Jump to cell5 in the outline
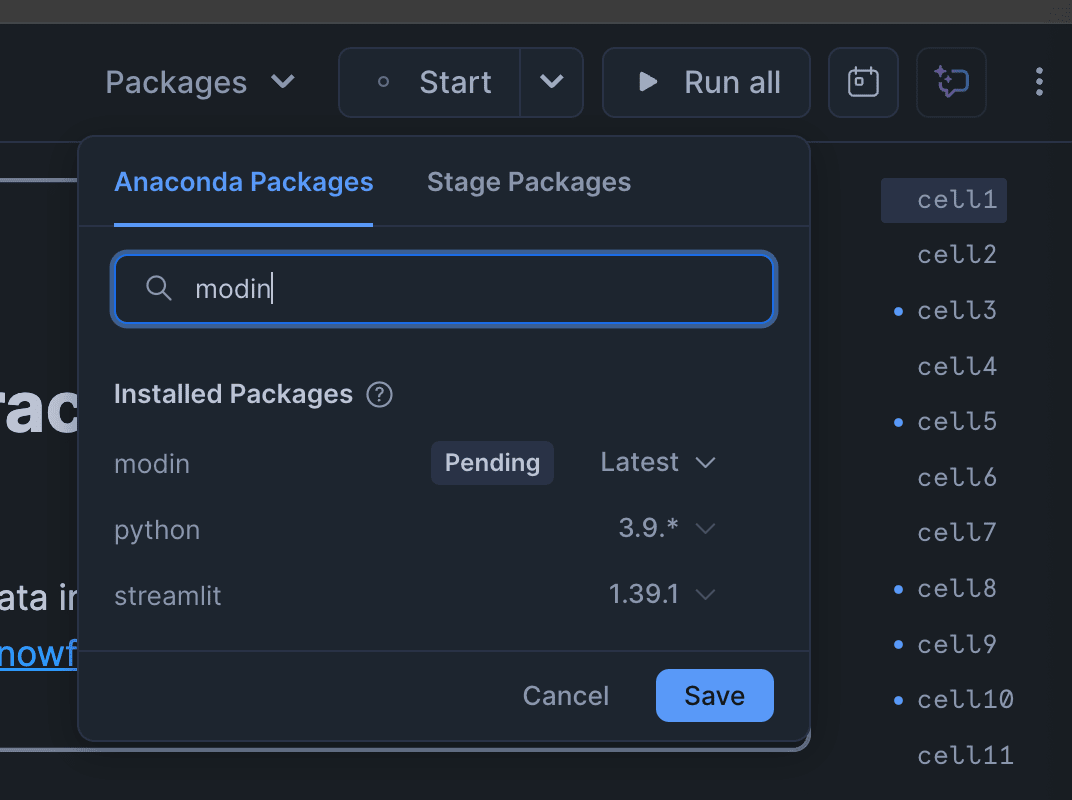The width and height of the screenshot is (1072, 800). (x=956, y=422)
